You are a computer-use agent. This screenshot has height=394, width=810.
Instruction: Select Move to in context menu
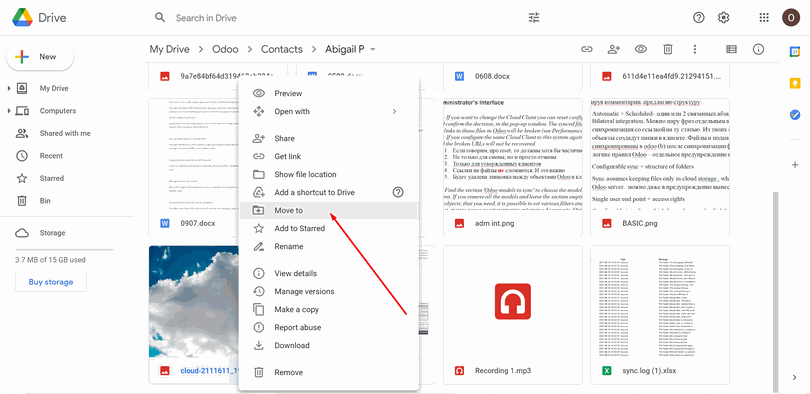tap(329, 211)
